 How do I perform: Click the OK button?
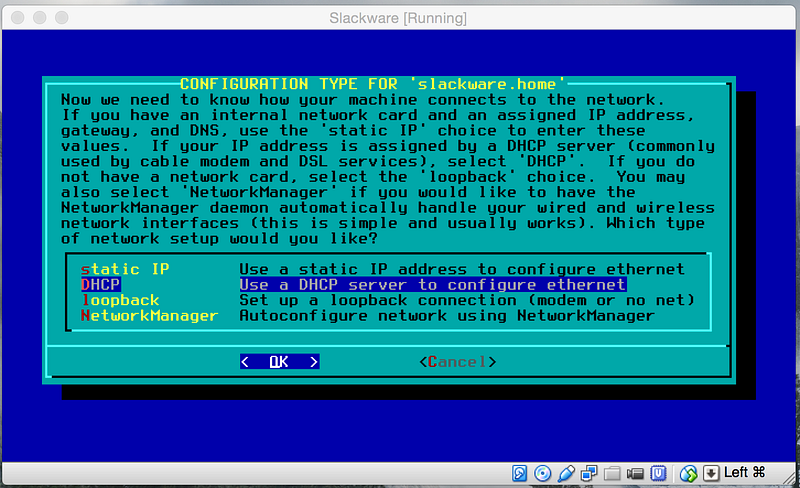click(280, 361)
